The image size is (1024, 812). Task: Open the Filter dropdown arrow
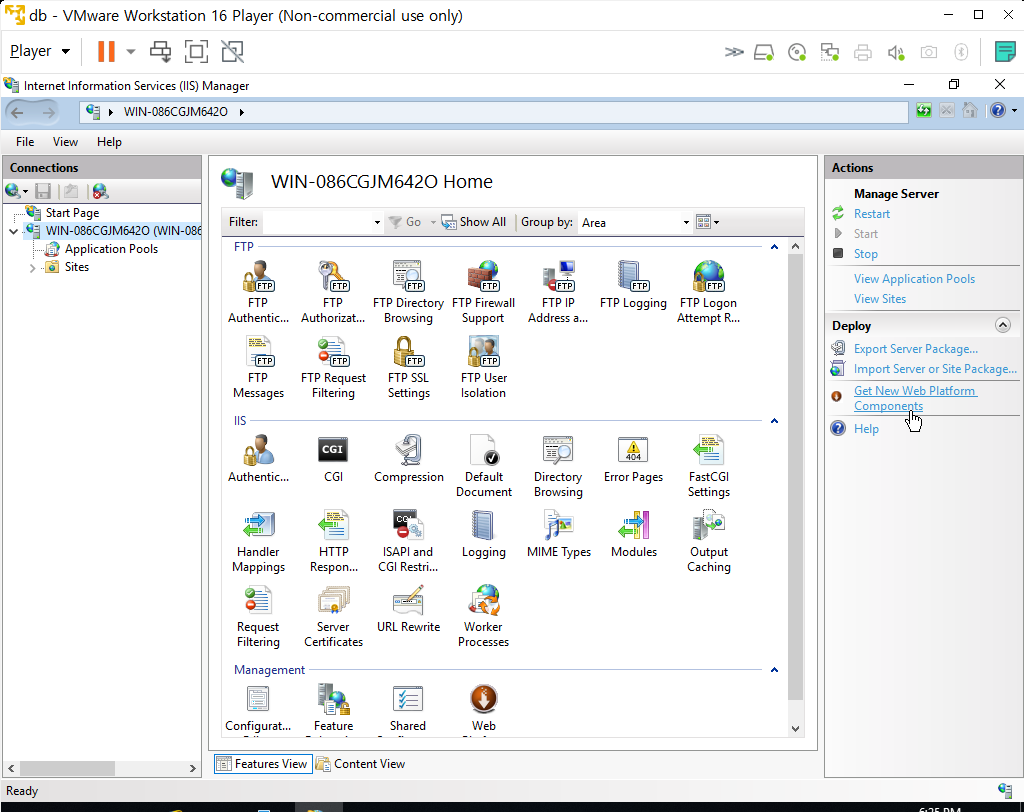pos(377,222)
